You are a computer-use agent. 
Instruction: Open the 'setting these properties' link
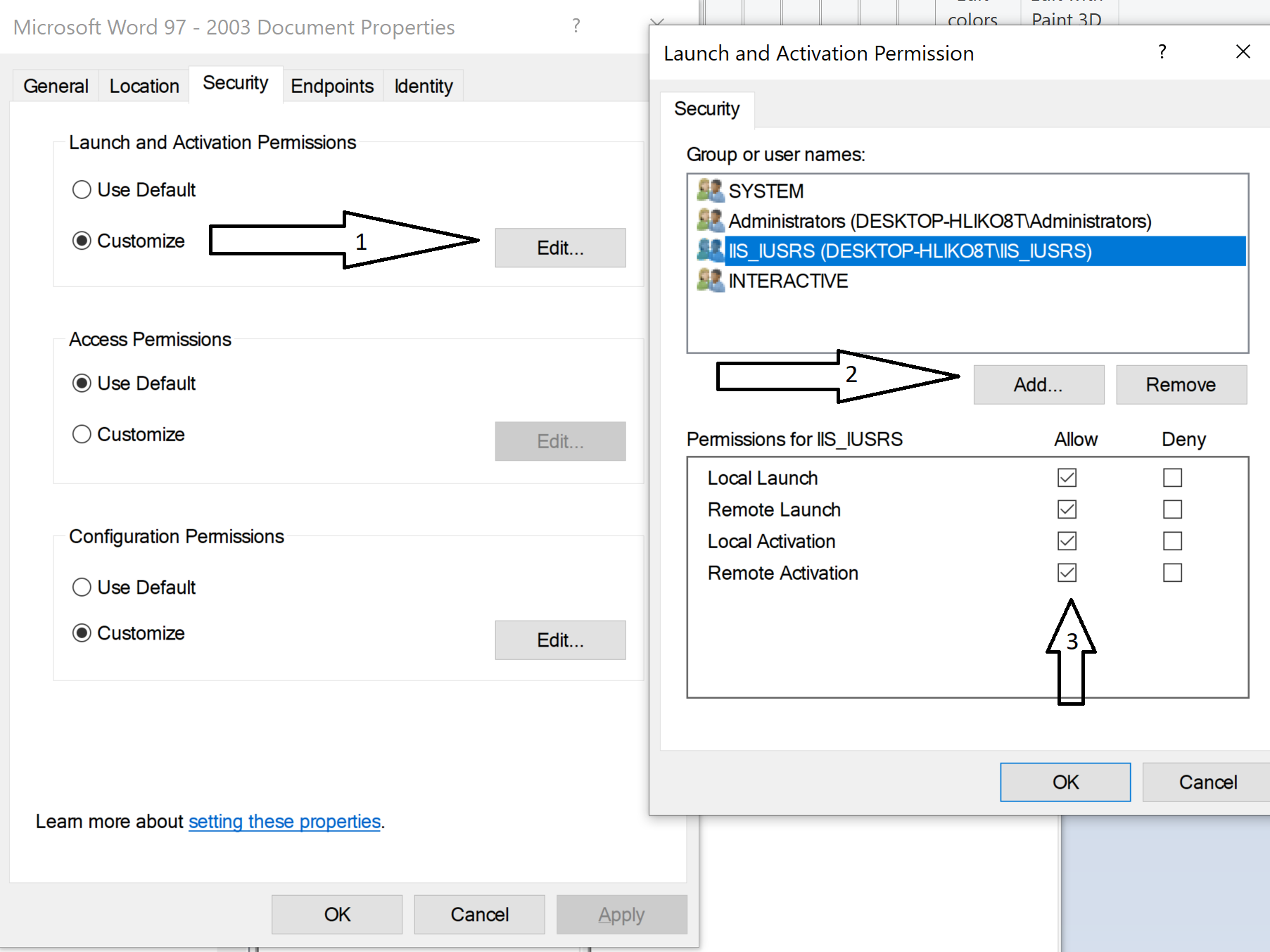point(284,821)
